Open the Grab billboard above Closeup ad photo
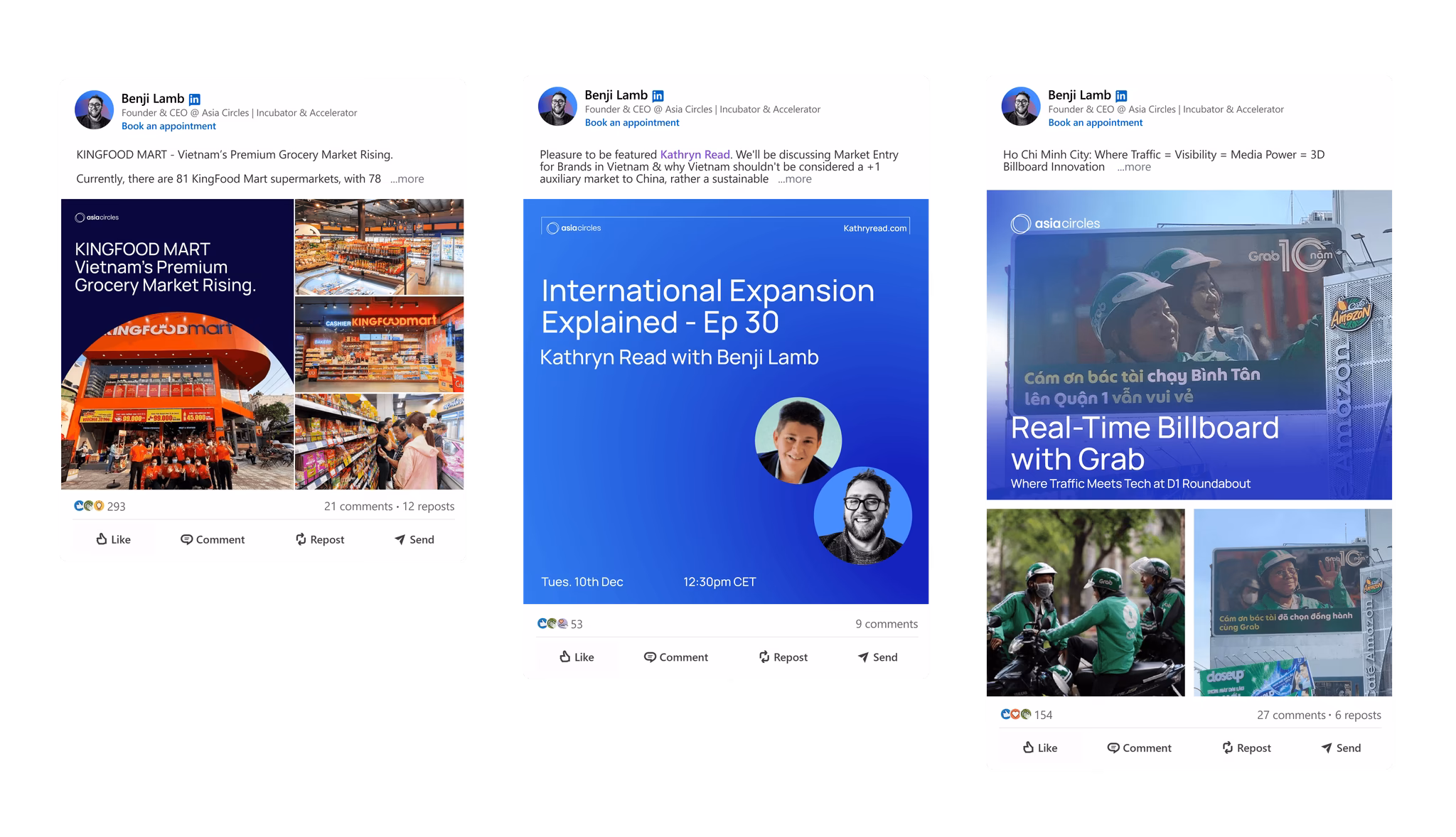This screenshot has height=837, width=1456. click(1293, 603)
